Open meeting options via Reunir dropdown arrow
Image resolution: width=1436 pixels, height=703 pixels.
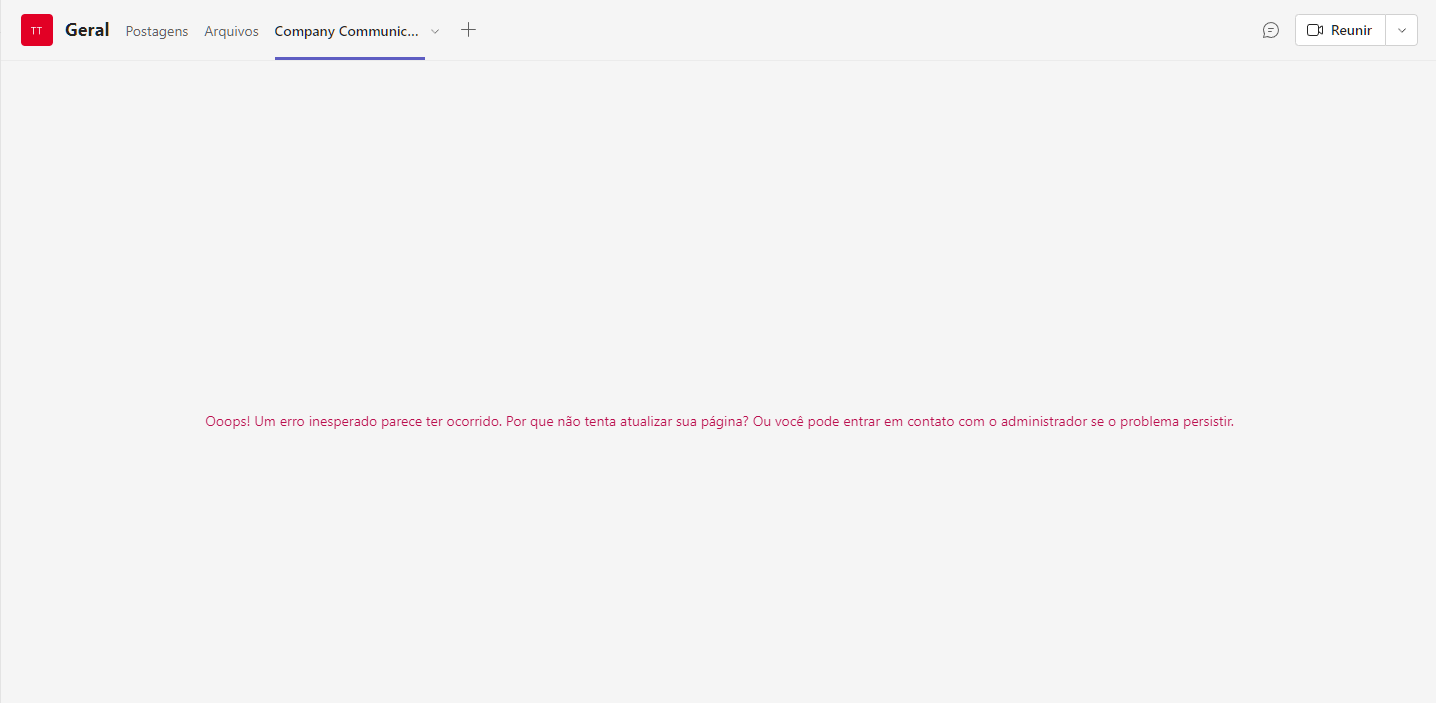1402,30
